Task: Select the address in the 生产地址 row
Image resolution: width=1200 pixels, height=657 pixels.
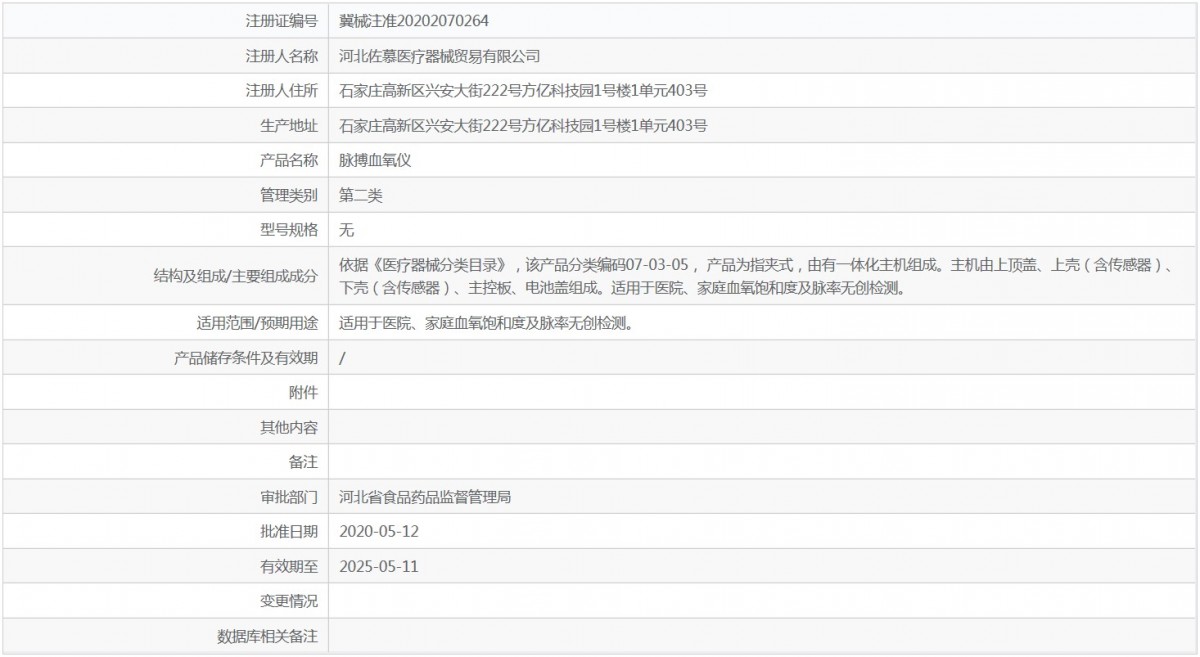Action: 524,126
